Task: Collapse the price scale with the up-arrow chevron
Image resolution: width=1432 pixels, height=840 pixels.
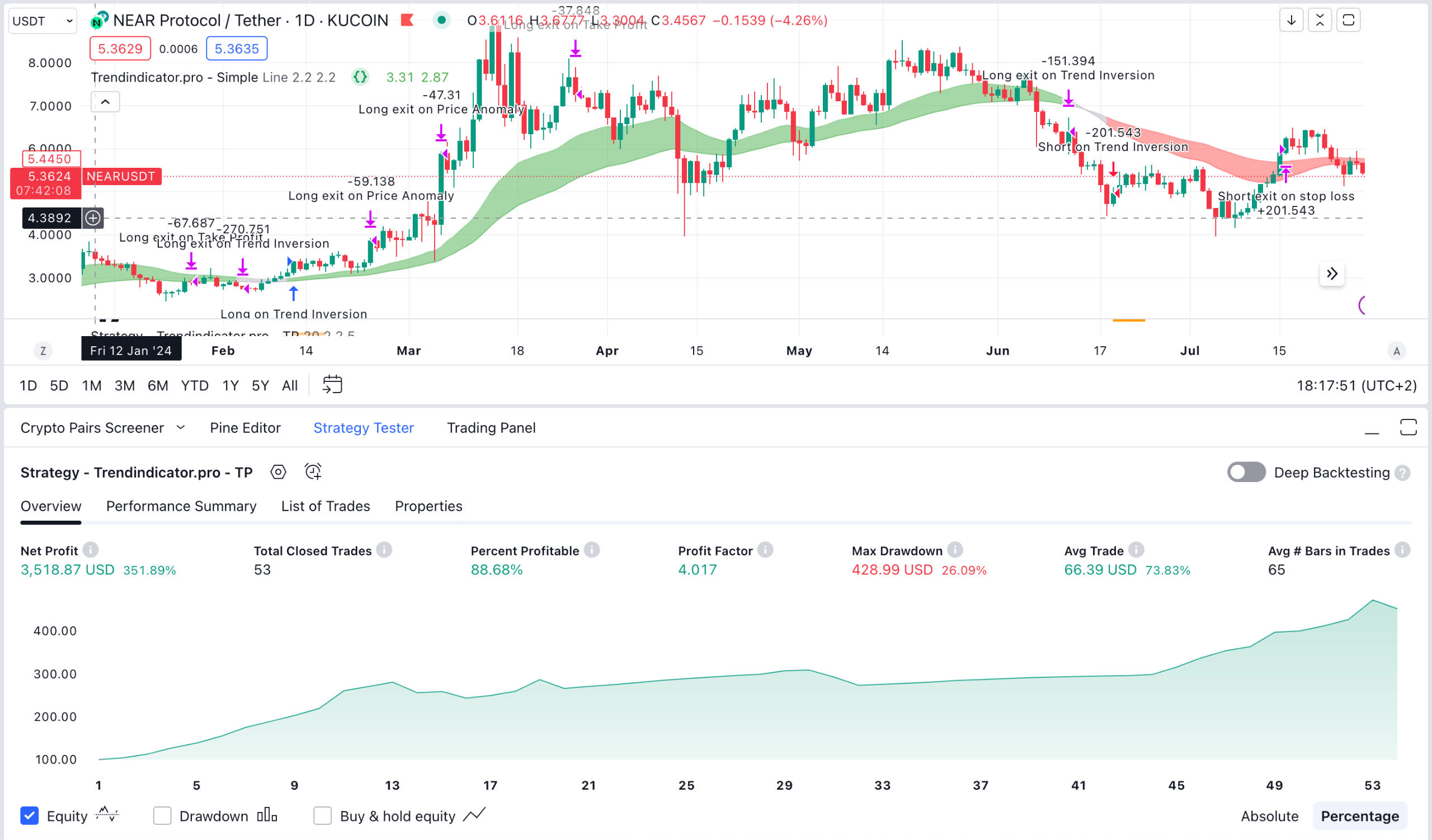Action: point(105,102)
